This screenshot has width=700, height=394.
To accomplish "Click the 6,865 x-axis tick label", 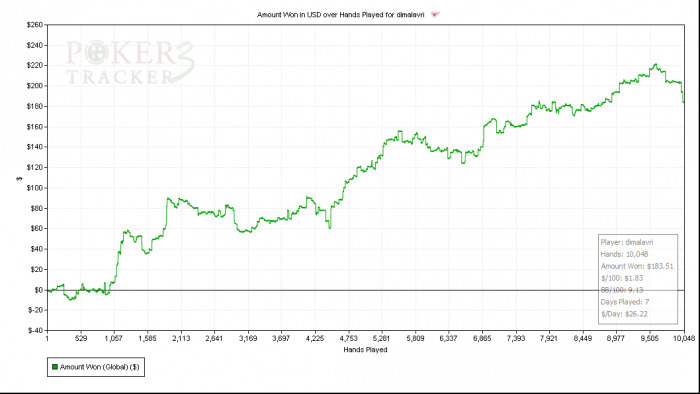I will click(482, 338).
